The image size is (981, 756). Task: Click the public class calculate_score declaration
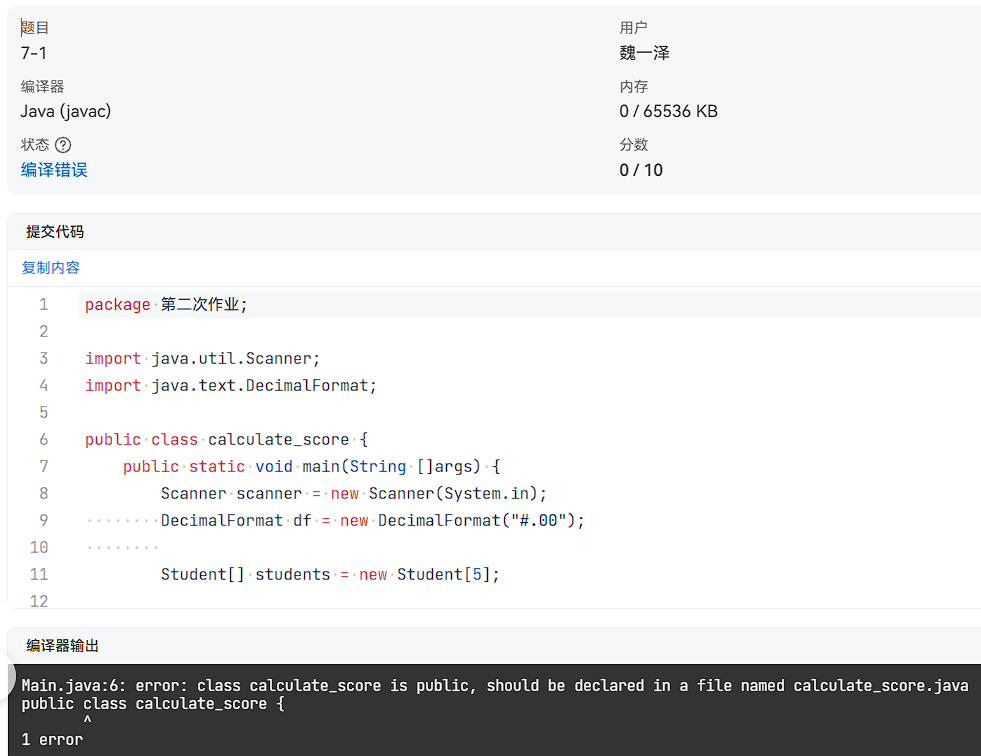[227, 439]
